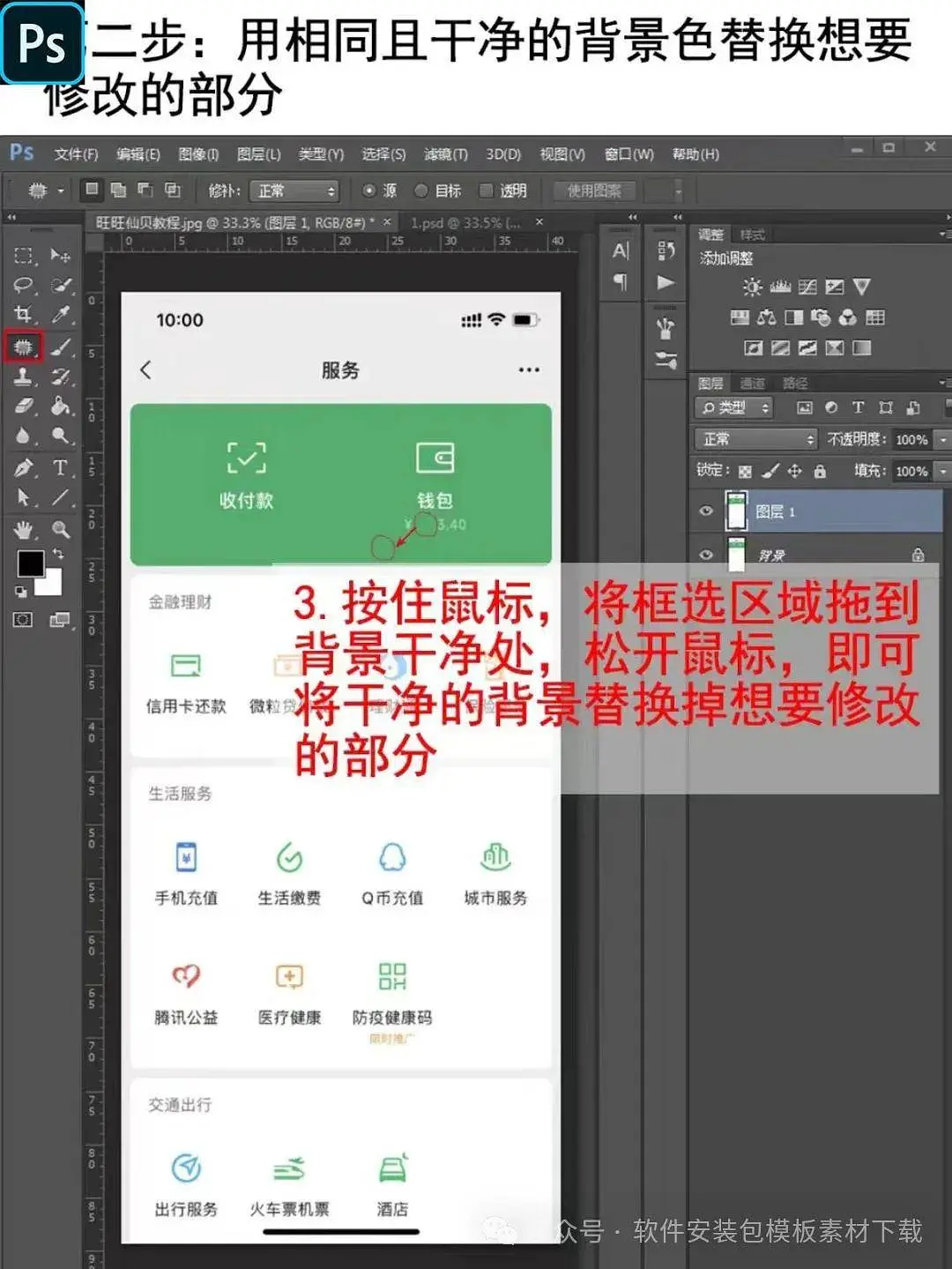Screen dimensions: 952x1269
Task: Add a Color Balance adjustment
Action: pos(767,317)
